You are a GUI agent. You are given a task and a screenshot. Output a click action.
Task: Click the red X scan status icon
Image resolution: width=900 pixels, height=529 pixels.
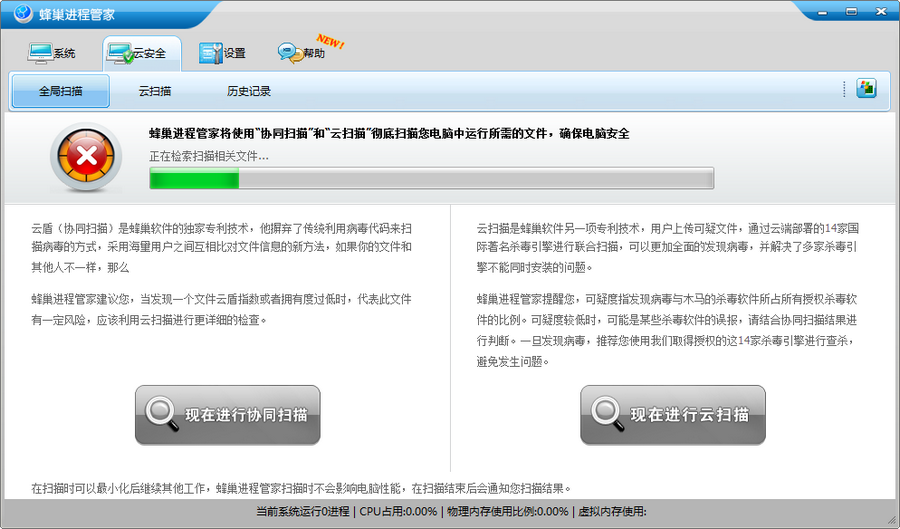[x=86, y=156]
